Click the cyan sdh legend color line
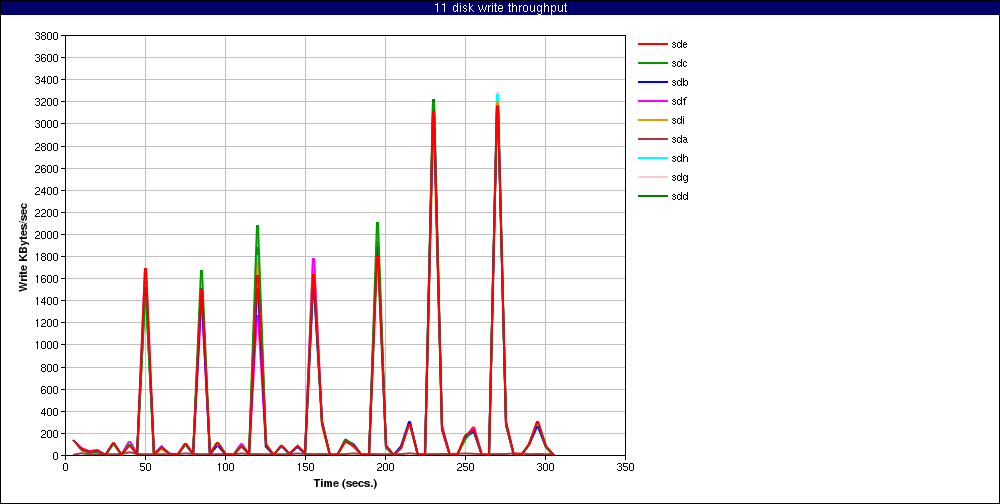Image resolution: width=1000 pixels, height=504 pixels. point(652,158)
